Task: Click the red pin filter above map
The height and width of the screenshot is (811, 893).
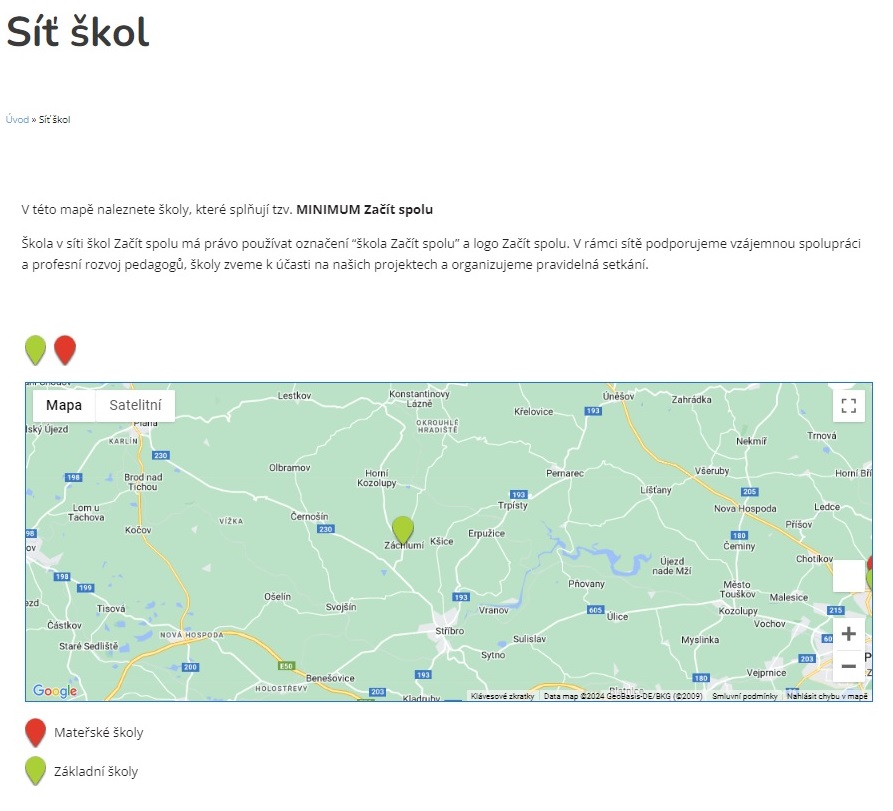Action: click(x=65, y=350)
